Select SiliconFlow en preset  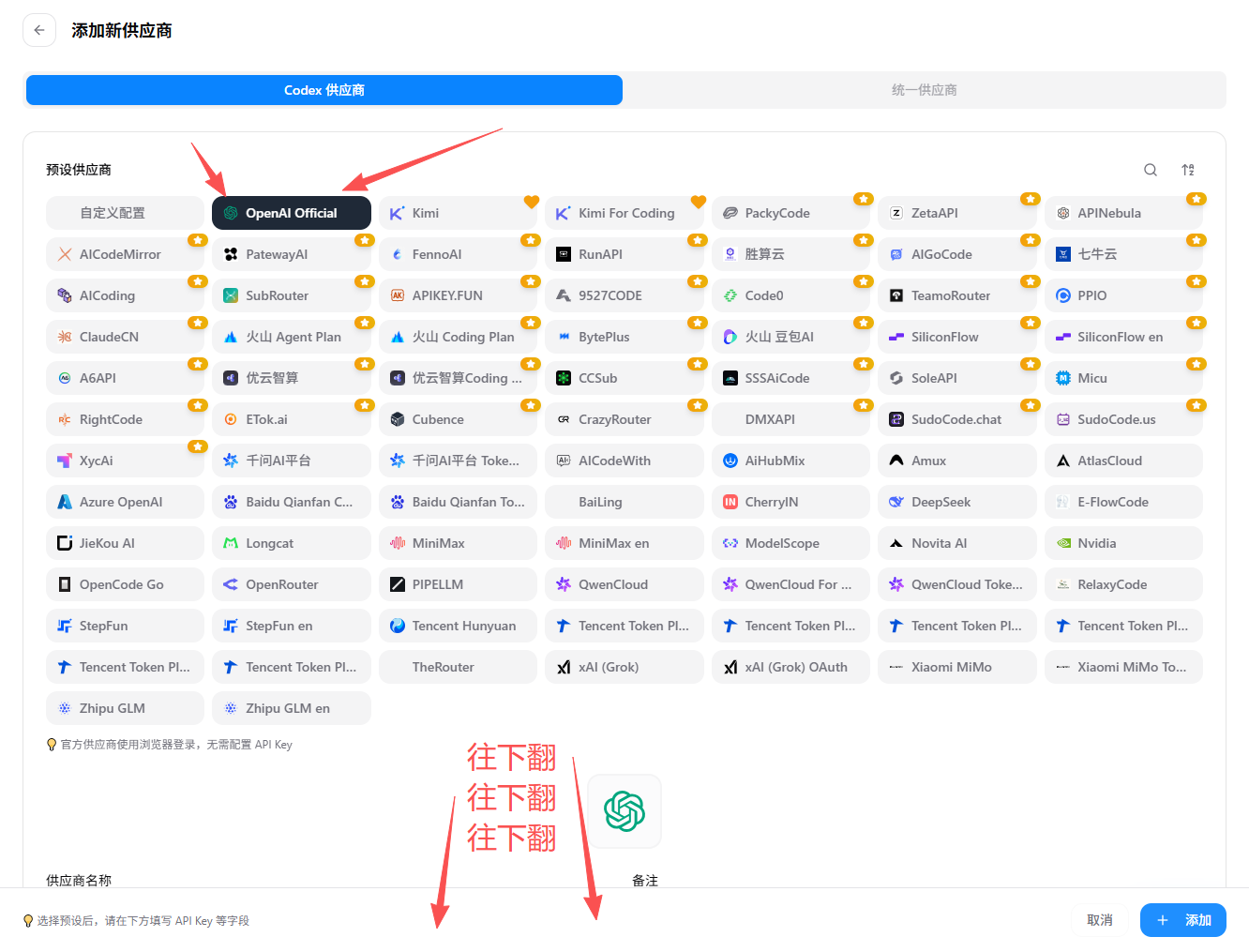tap(1123, 337)
